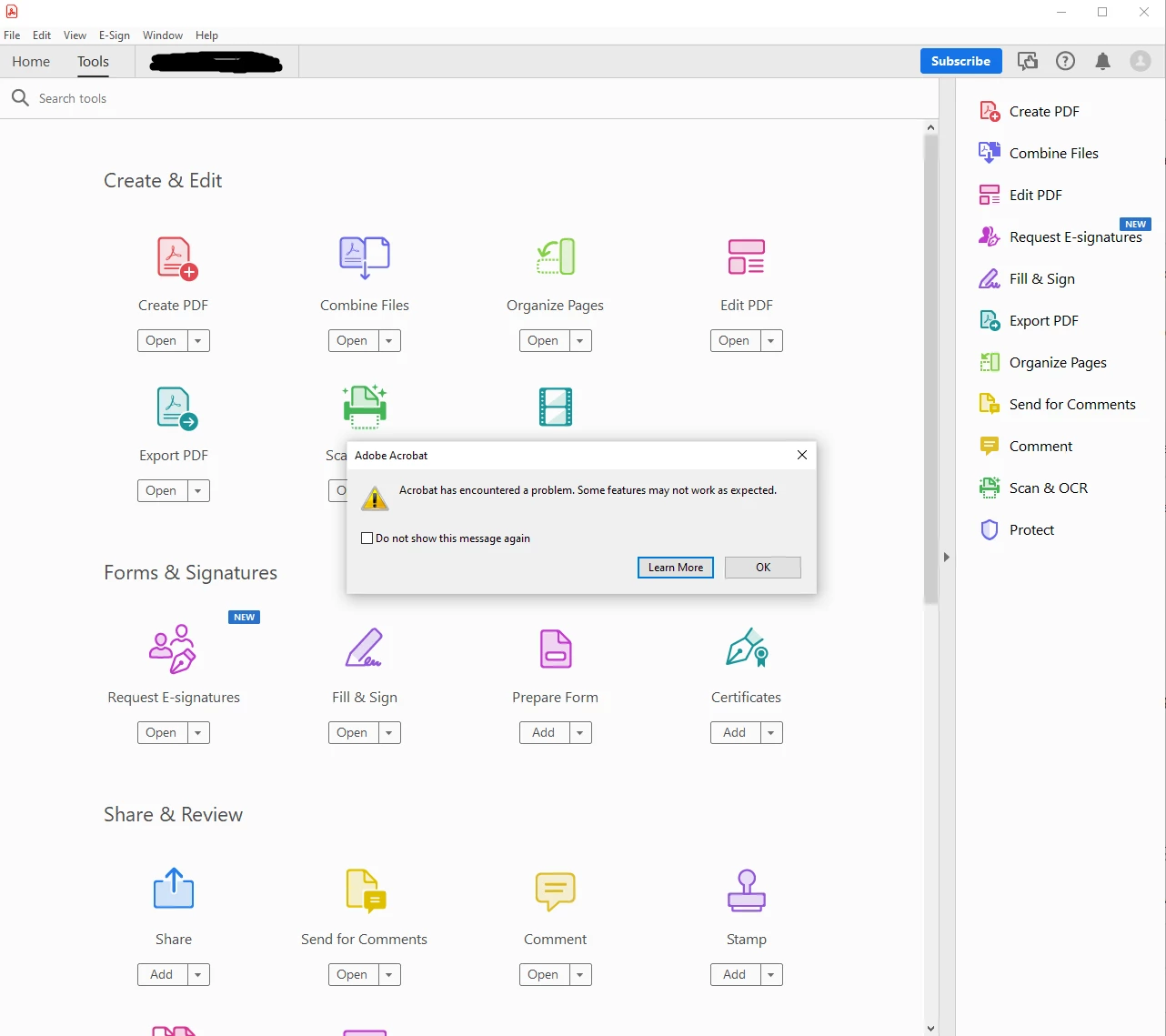1166x1036 pixels.
Task: Click the Create PDF tool icon in Create & Edit
Action: [x=177, y=258]
